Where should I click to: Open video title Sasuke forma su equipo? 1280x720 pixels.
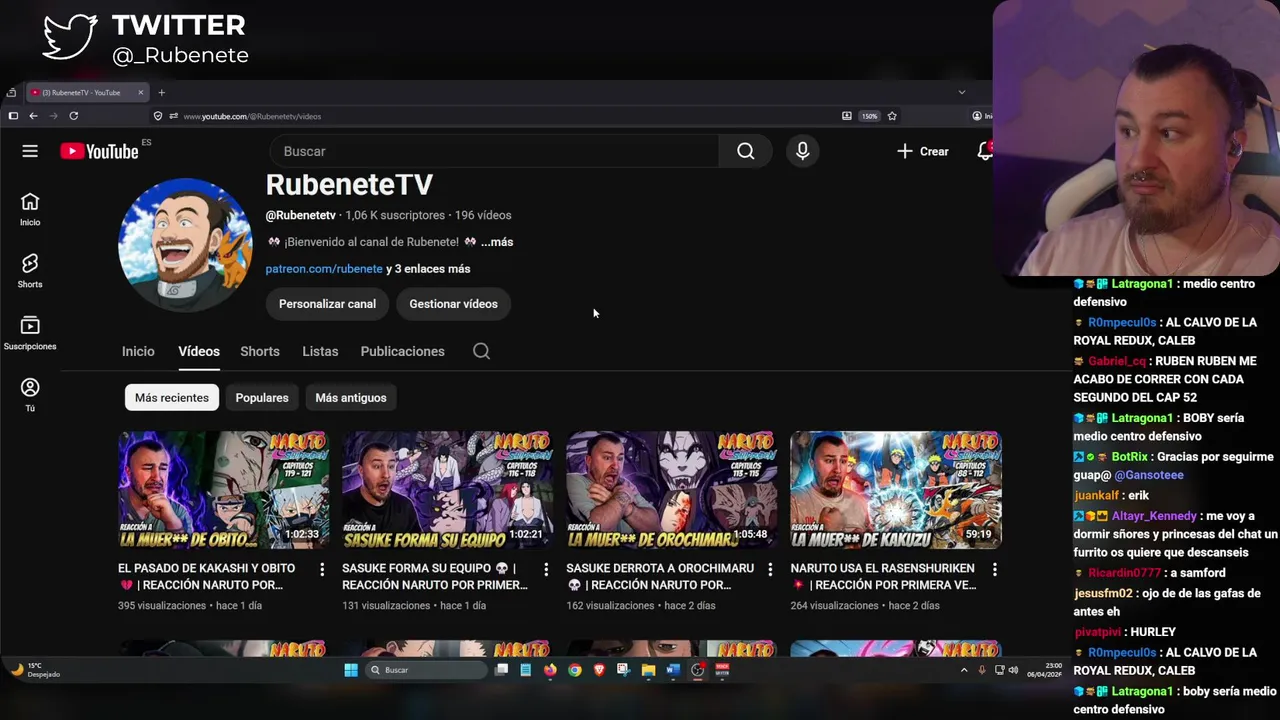click(x=434, y=576)
